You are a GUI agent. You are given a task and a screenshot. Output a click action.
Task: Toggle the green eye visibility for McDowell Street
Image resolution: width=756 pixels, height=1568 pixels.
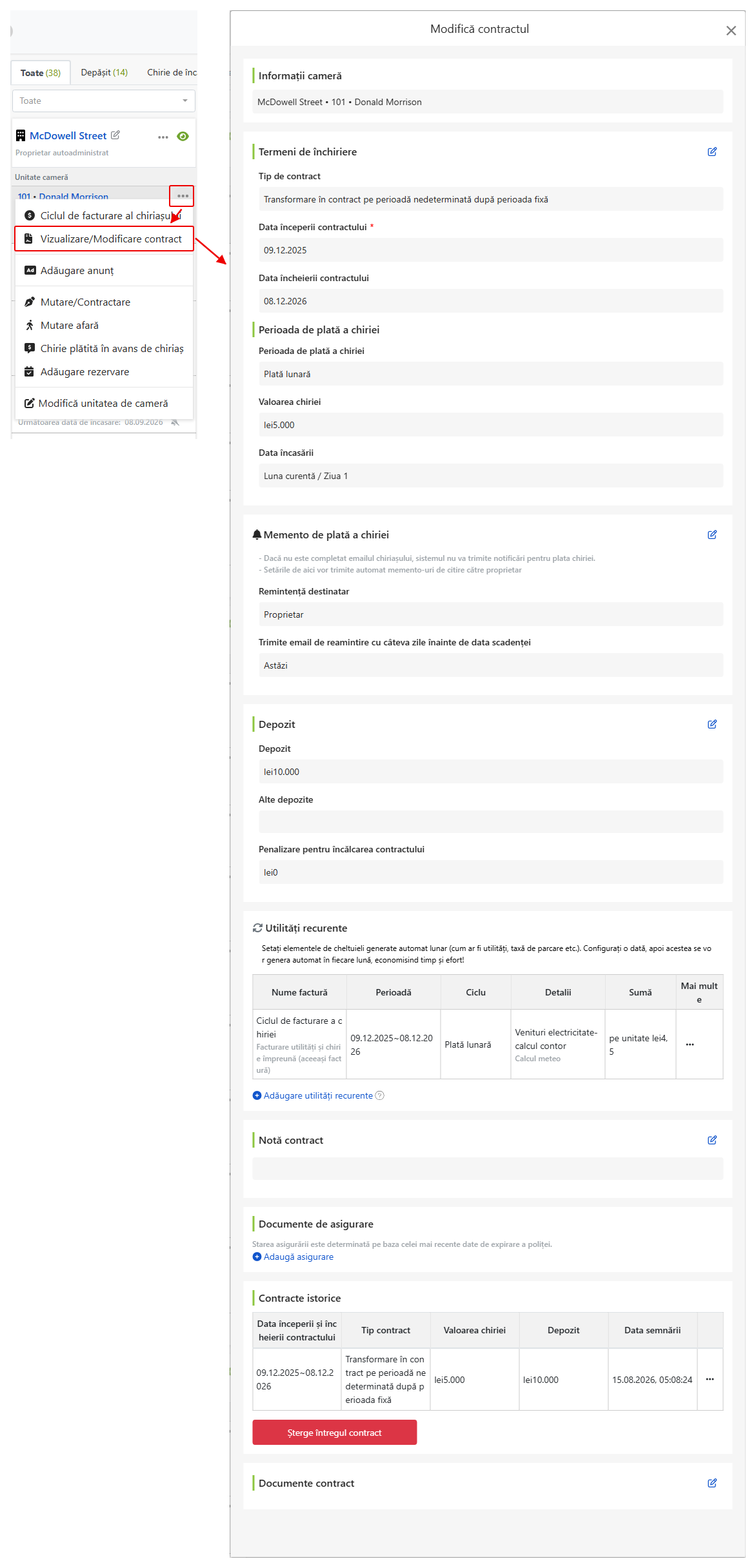(183, 136)
